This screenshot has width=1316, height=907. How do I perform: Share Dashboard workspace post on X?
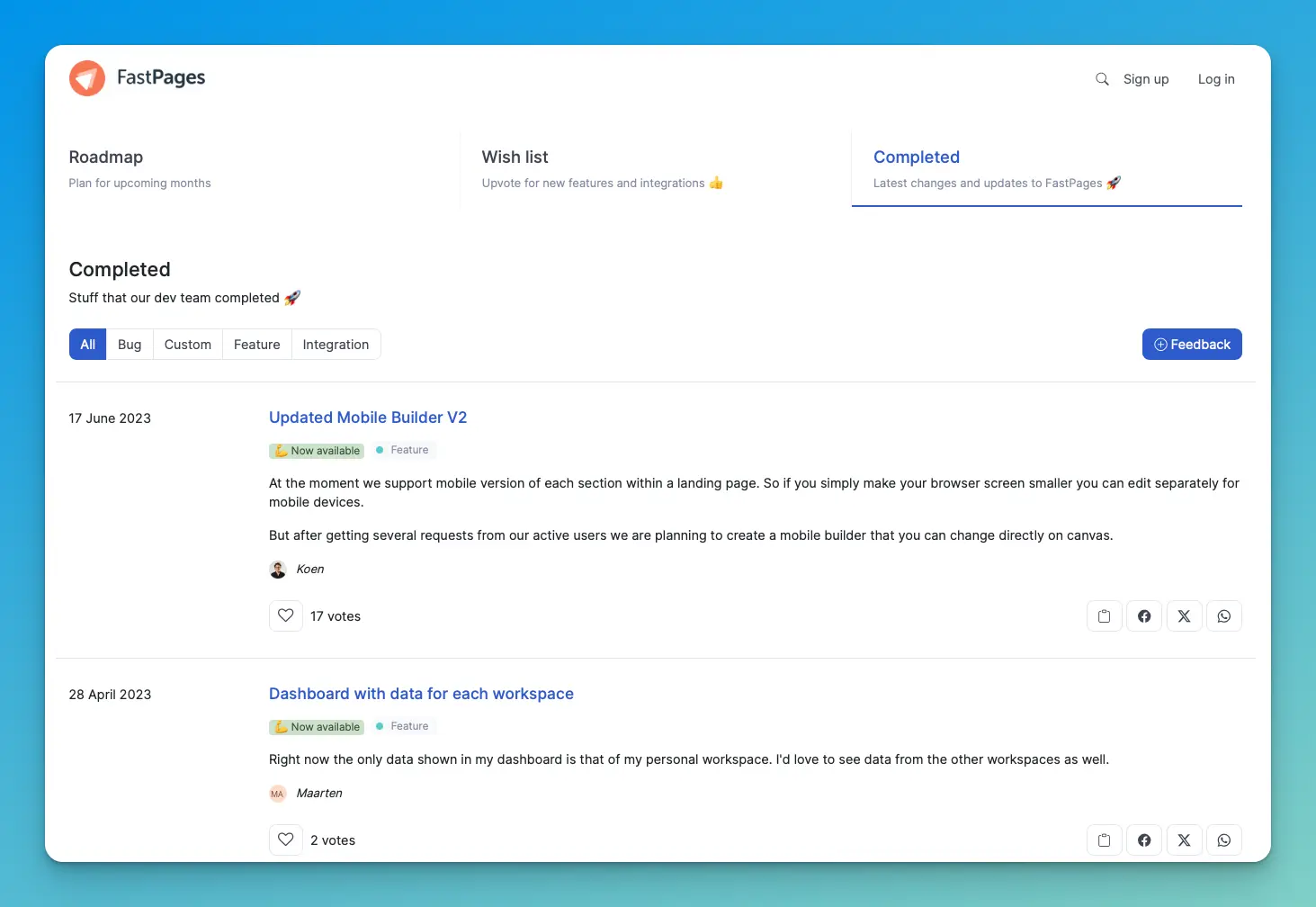(x=1184, y=840)
